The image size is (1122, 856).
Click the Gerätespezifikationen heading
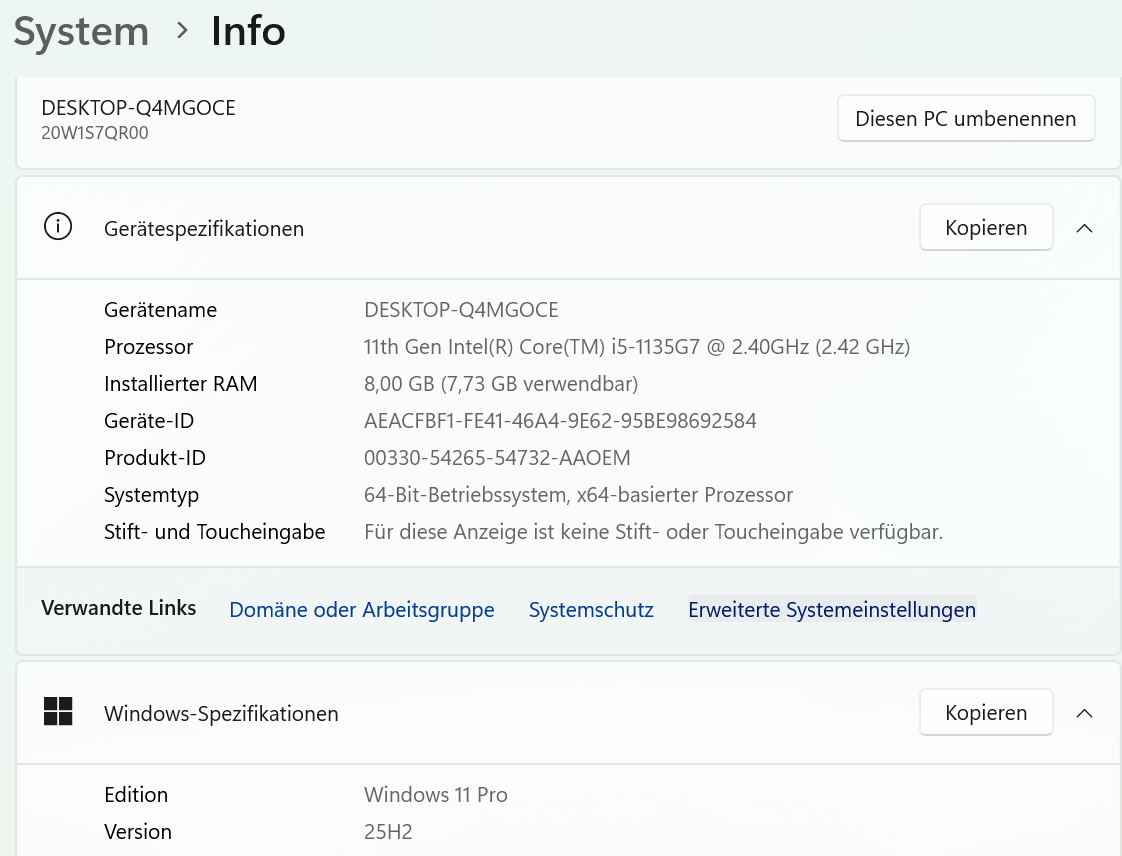pyautogui.click(x=204, y=229)
